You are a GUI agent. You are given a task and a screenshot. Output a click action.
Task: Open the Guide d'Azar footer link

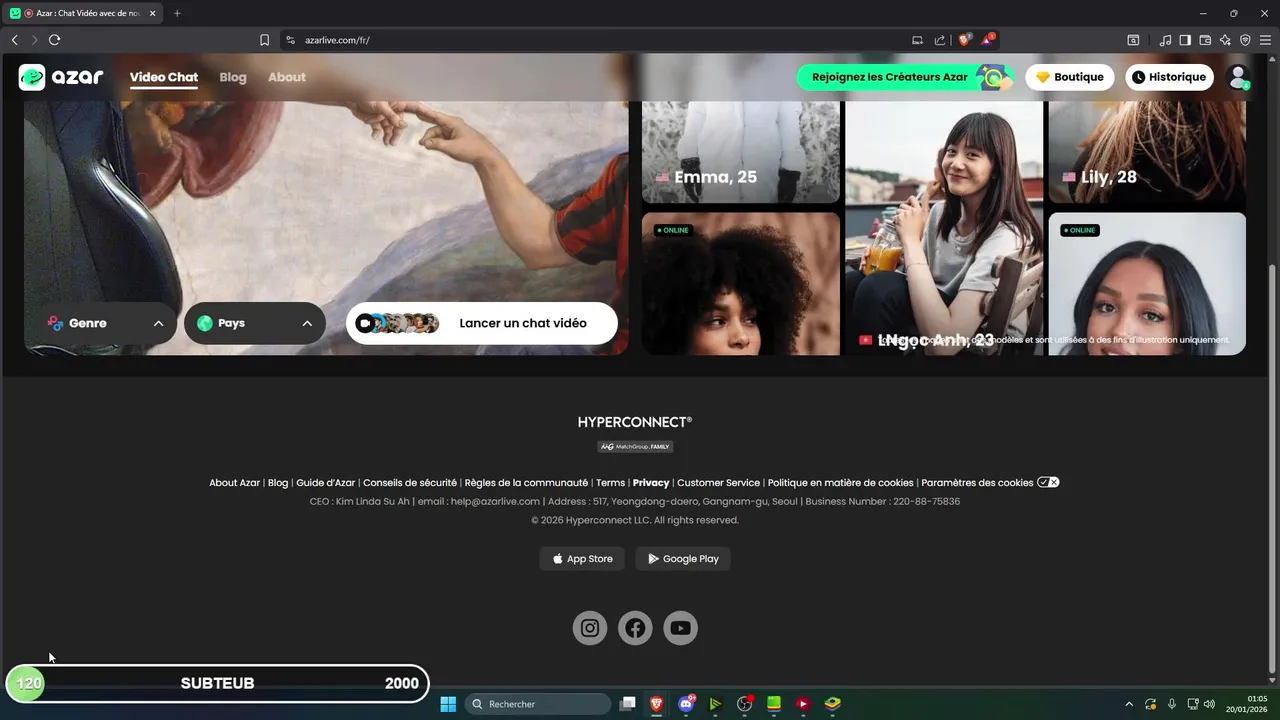tap(326, 483)
